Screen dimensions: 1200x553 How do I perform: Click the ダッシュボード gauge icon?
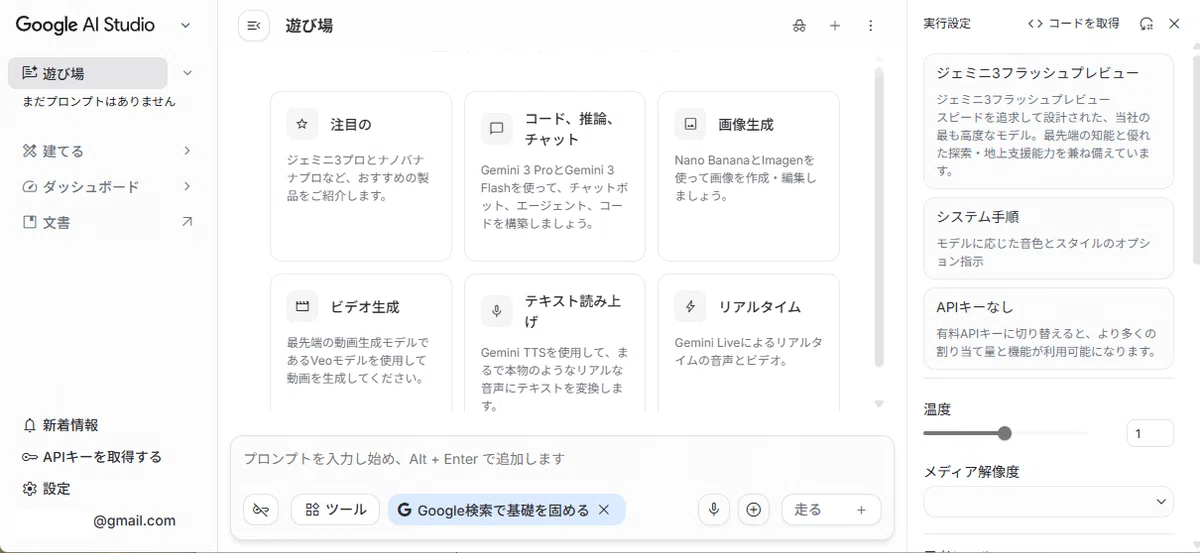(30, 187)
